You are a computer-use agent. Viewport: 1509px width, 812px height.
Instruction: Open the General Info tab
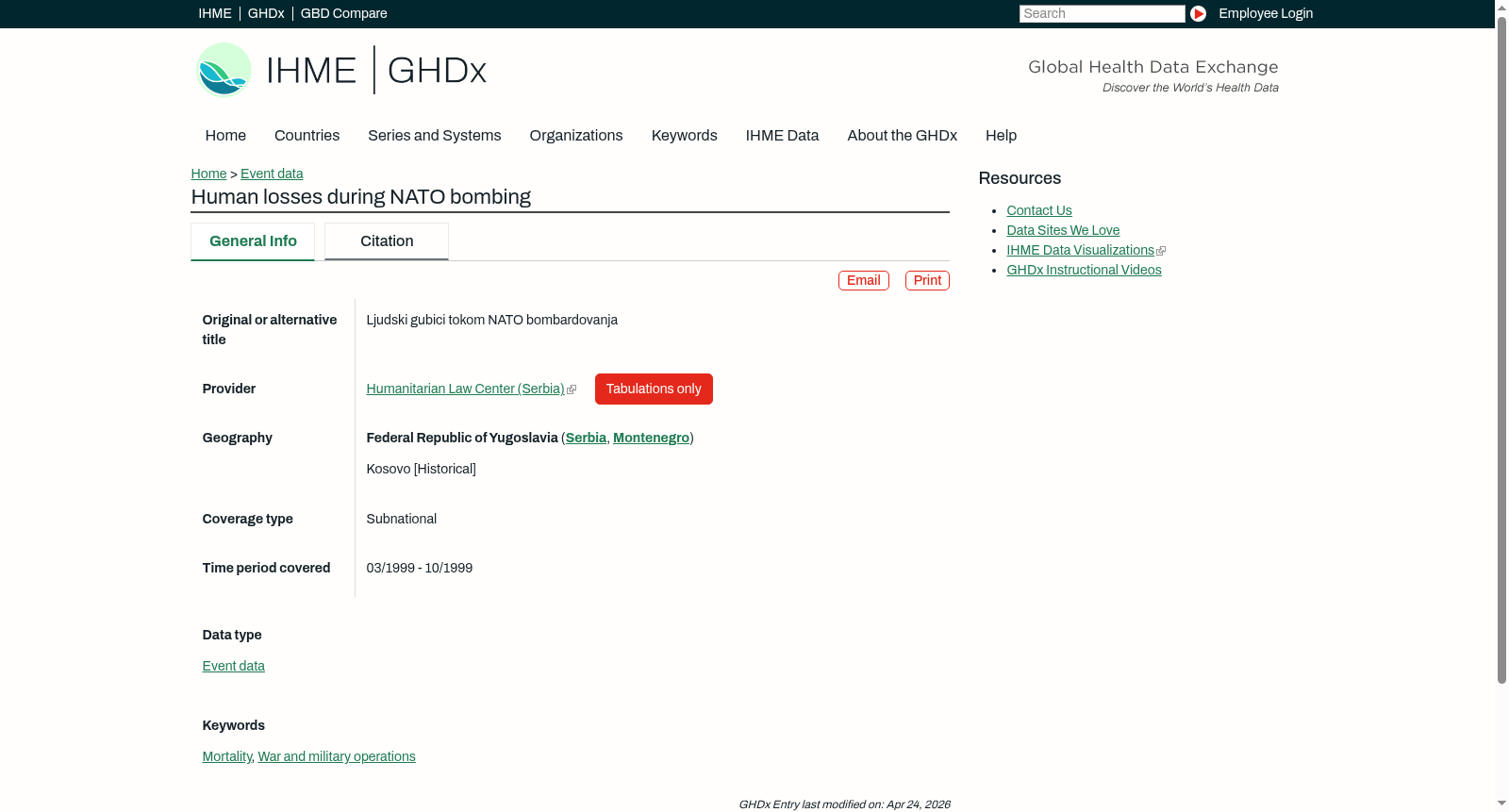coord(253,241)
